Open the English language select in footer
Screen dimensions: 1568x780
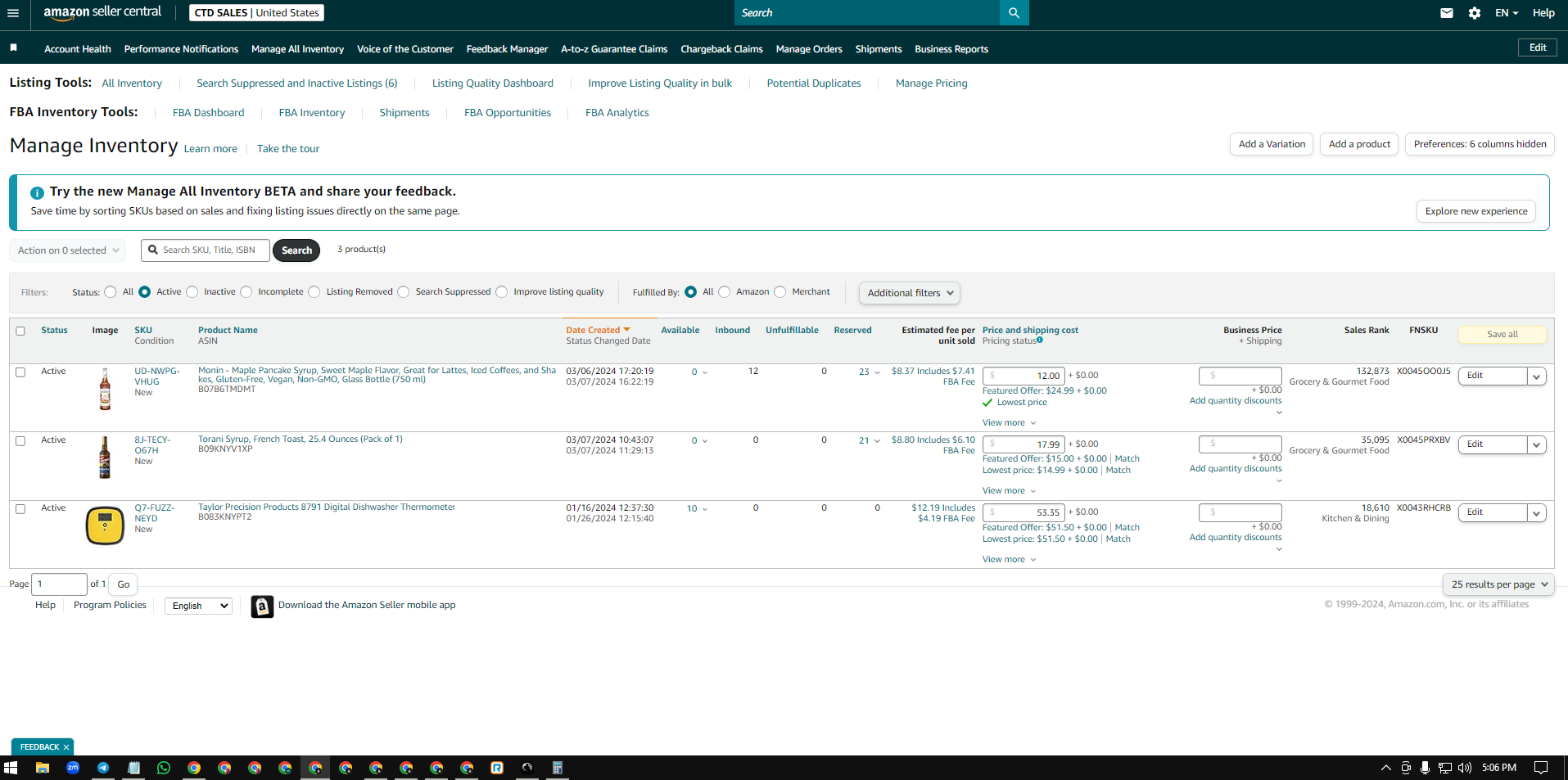pos(199,606)
